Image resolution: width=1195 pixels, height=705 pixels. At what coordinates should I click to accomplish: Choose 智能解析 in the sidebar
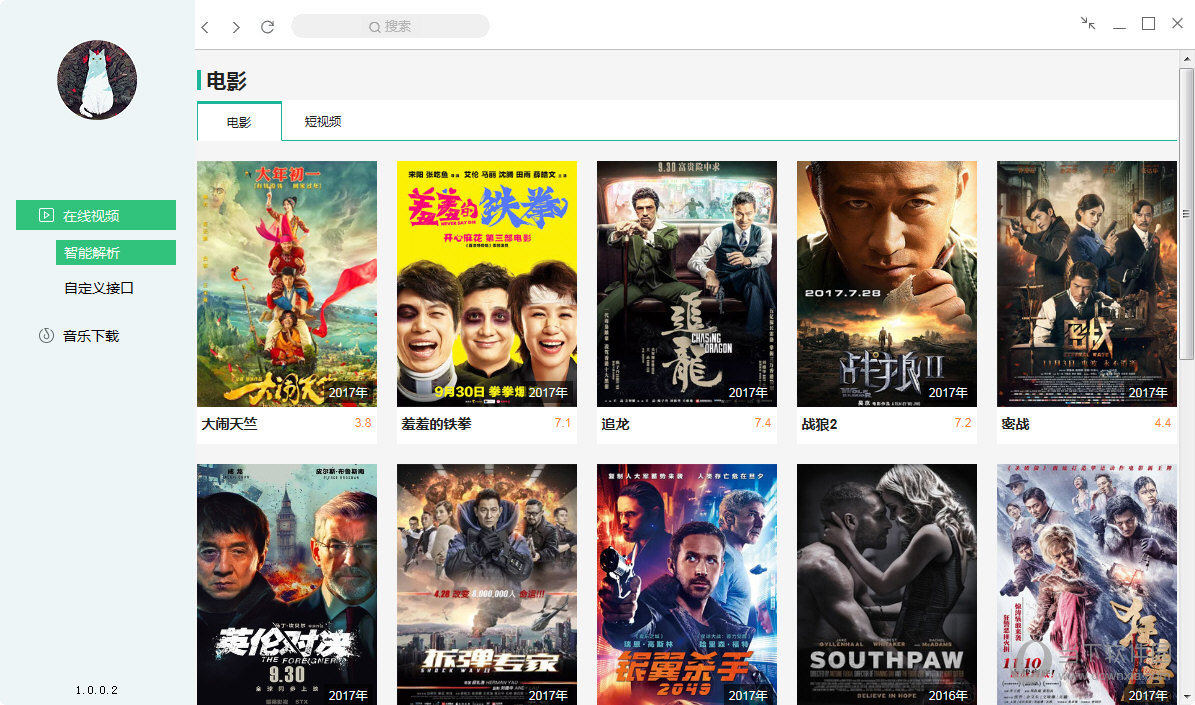coord(116,252)
